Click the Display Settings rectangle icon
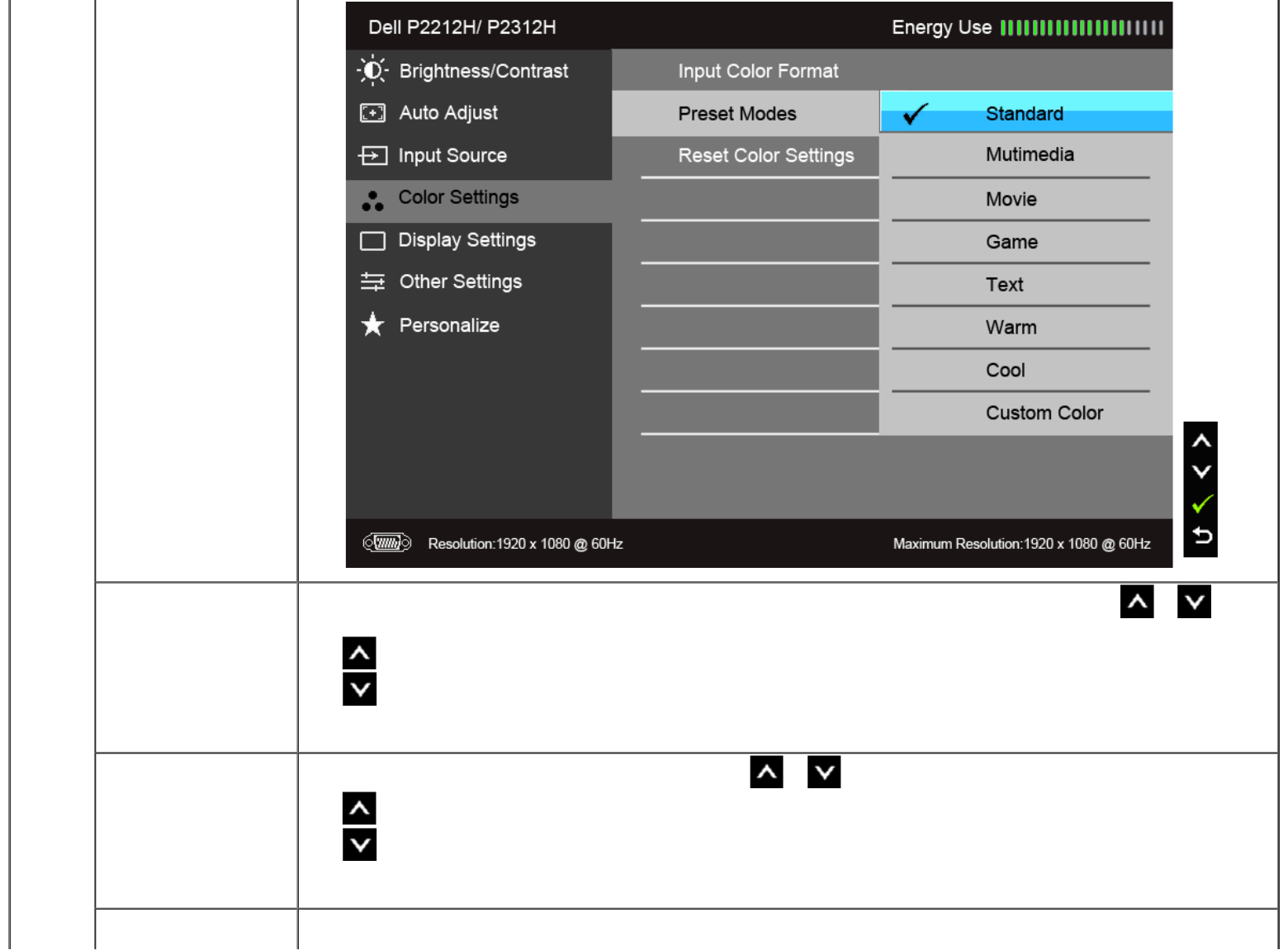The width and height of the screenshot is (1288, 950). (372, 241)
